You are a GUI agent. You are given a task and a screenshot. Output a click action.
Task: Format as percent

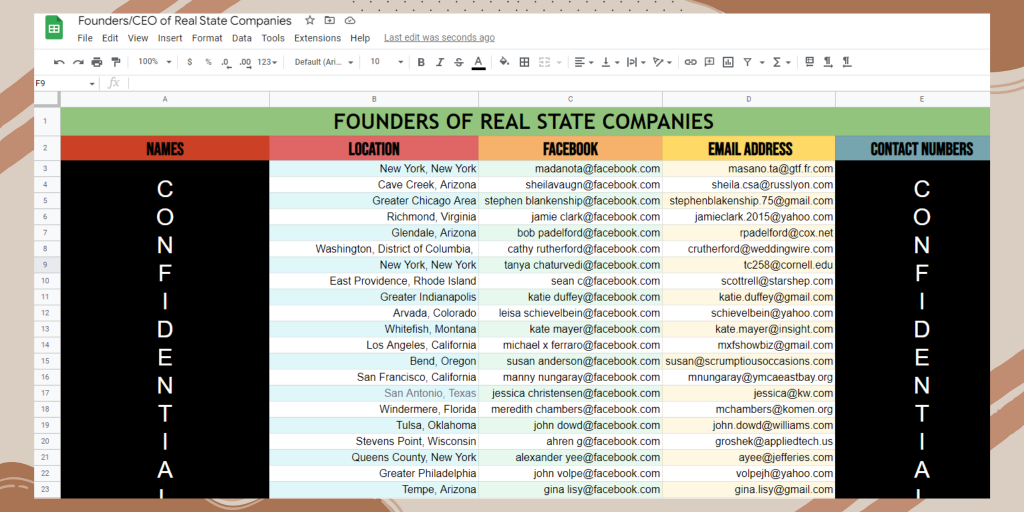click(208, 62)
